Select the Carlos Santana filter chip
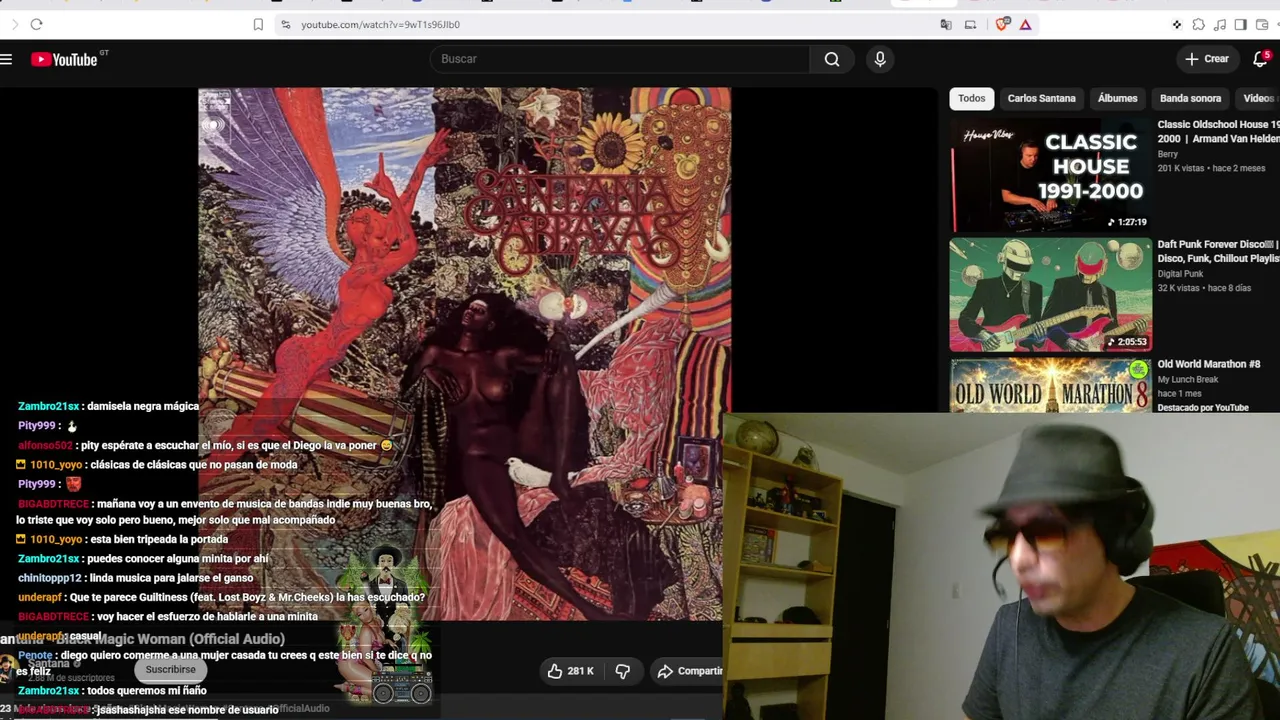This screenshot has width=1280, height=720. (x=1042, y=98)
